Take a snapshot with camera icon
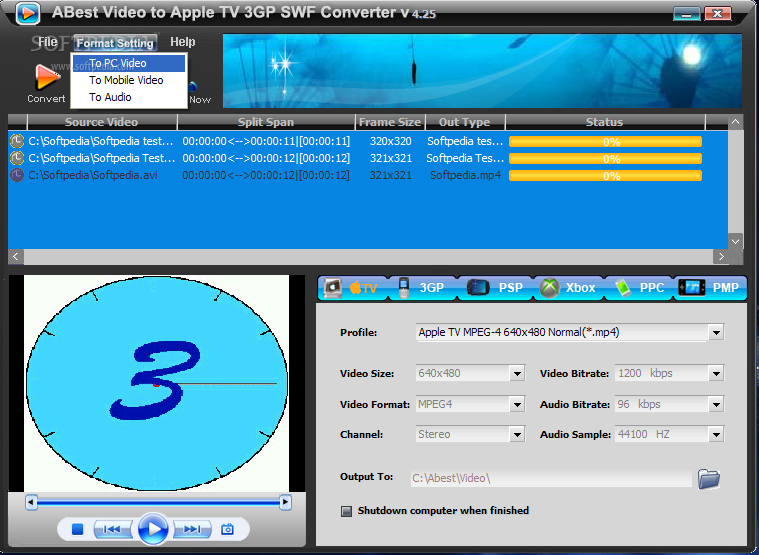This screenshot has width=759, height=555. pyautogui.click(x=227, y=529)
